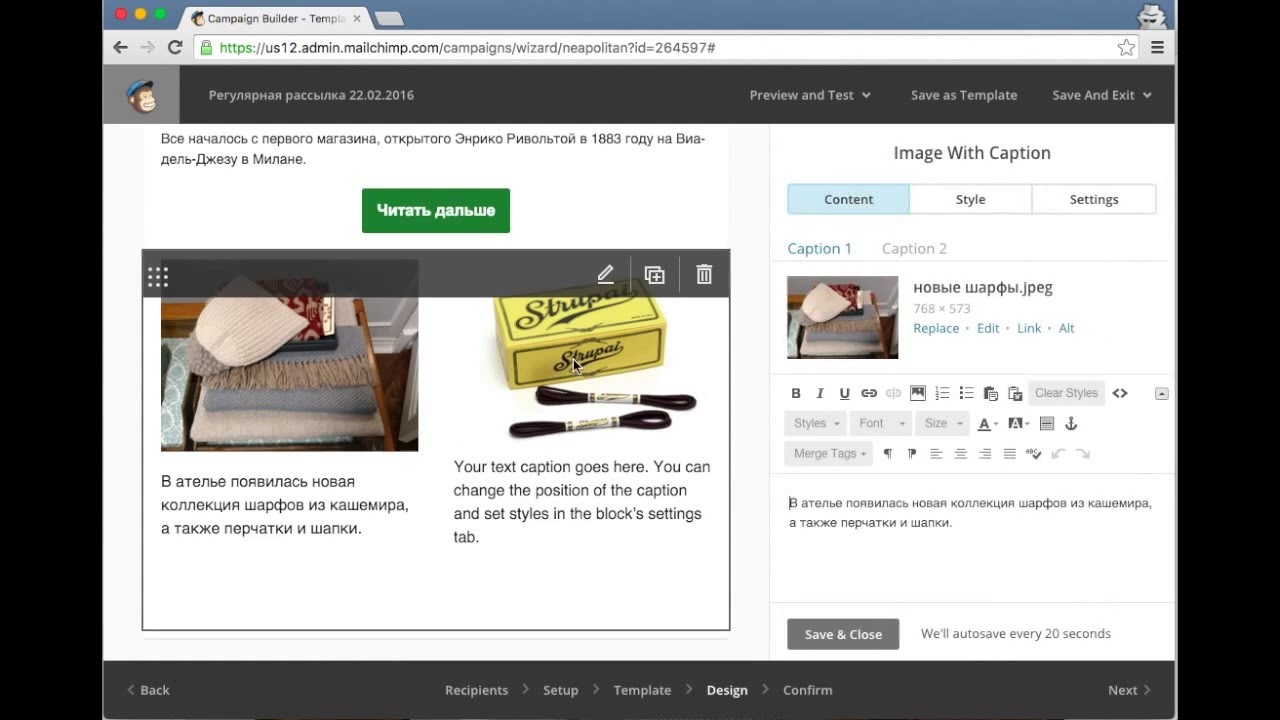Screen dimensions: 1280x720
Task: Click the unlink icon in the editor toolbar
Action: point(893,393)
